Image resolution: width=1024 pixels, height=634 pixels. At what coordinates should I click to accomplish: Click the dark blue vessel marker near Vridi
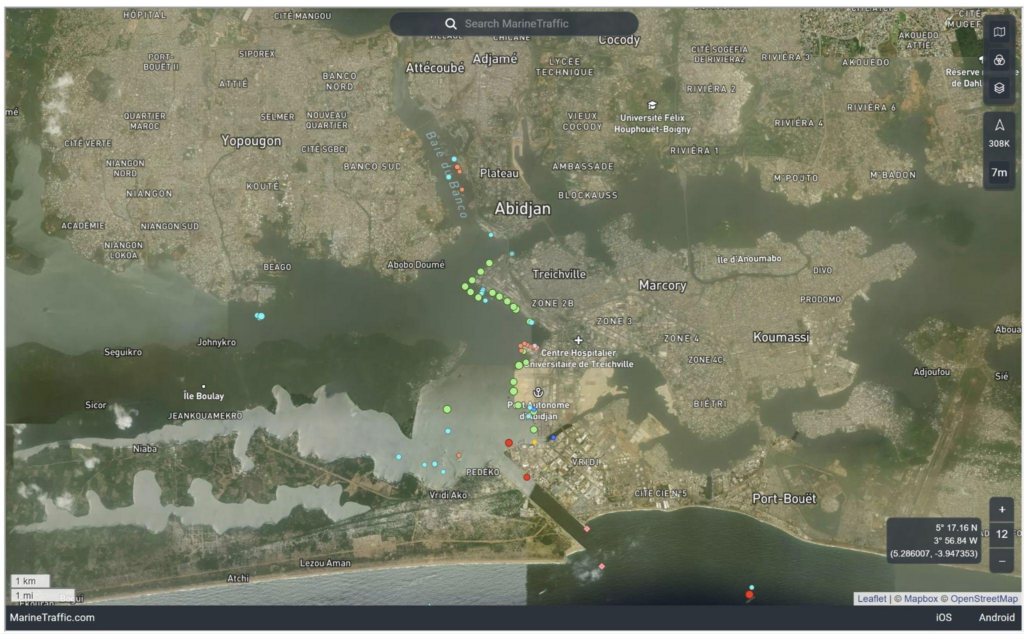point(553,437)
